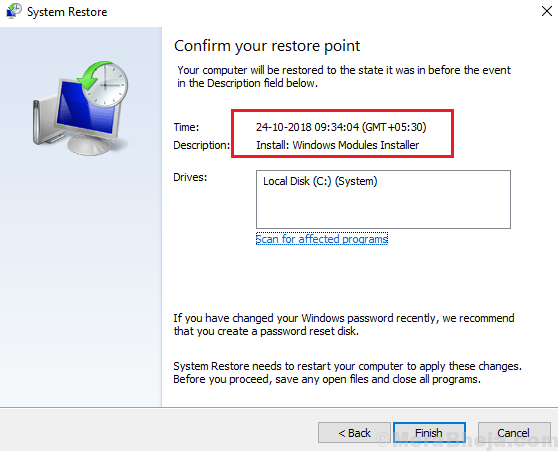
Task: Click the Time label
Action: (x=186, y=127)
